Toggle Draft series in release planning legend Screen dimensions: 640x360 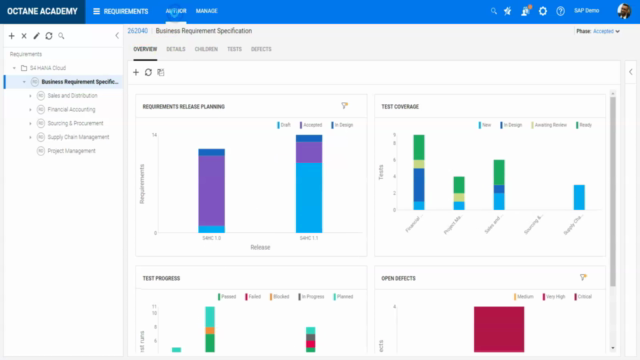point(284,125)
